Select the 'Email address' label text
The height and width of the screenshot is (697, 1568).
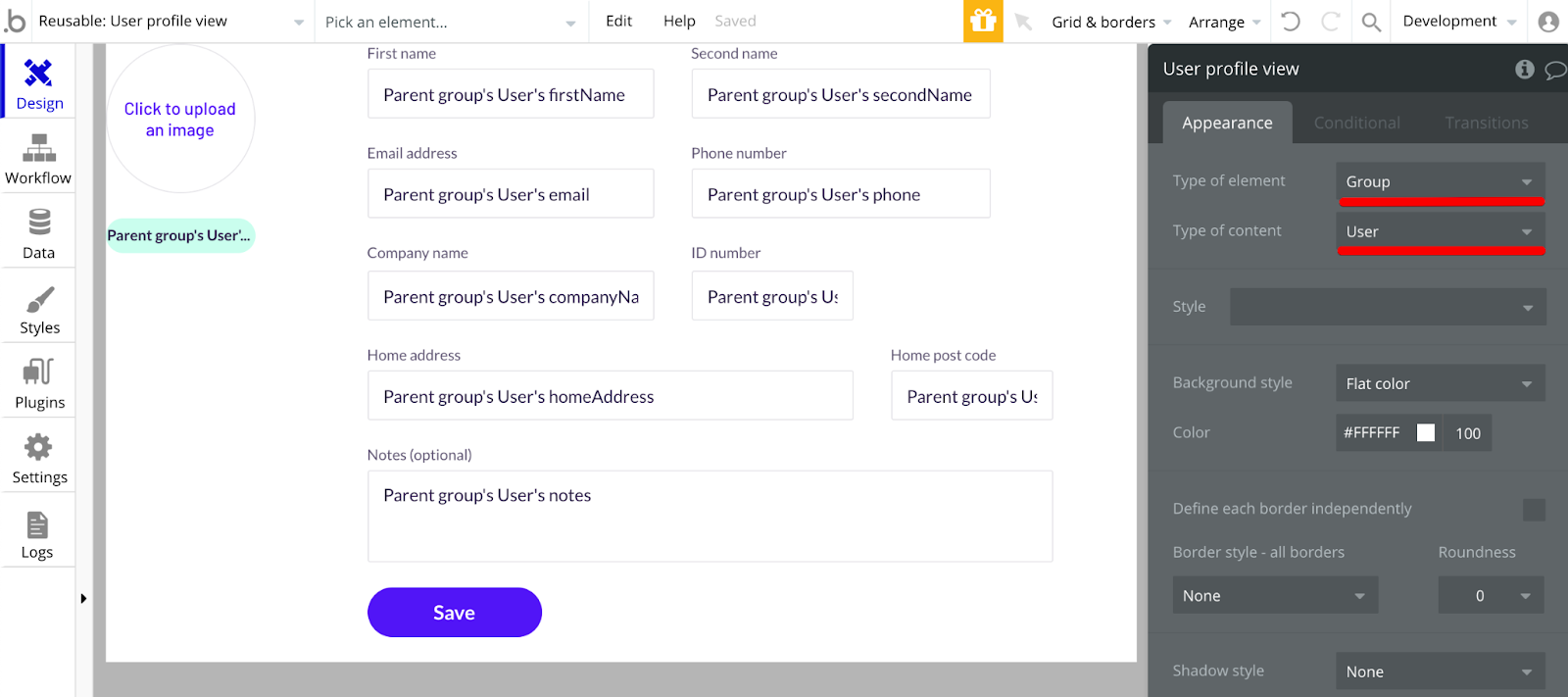coord(412,153)
